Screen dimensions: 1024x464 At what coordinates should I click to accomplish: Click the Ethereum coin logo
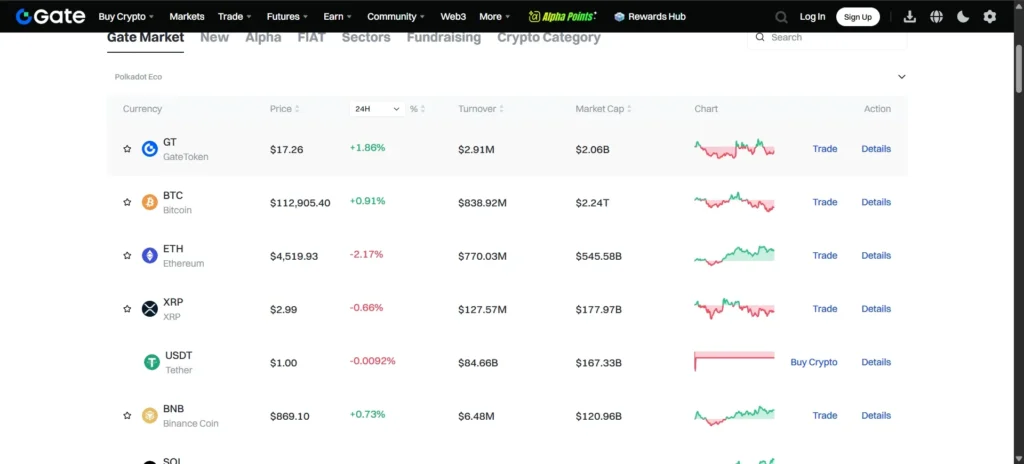pyautogui.click(x=150, y=256)
